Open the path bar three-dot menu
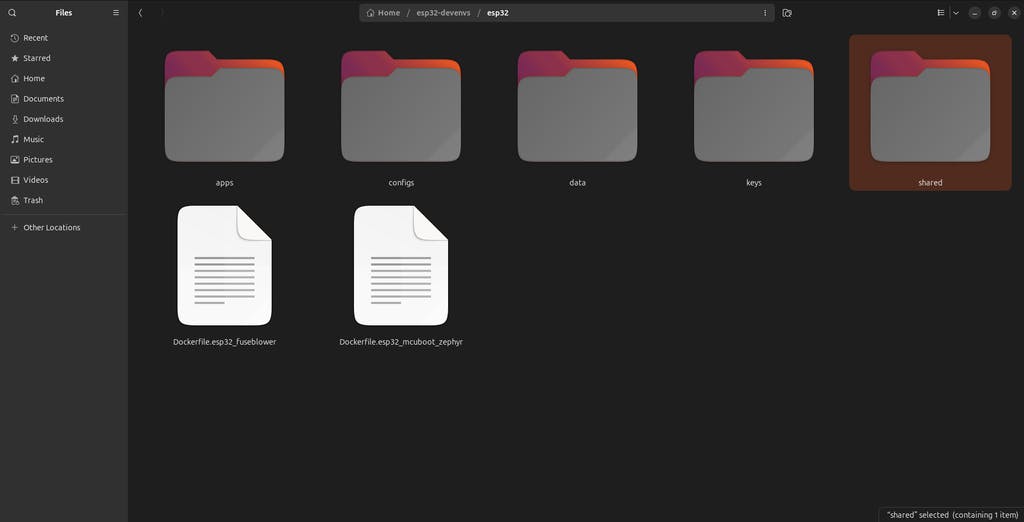Viewport: 1024px width, 522px height. tap(765, 12)
